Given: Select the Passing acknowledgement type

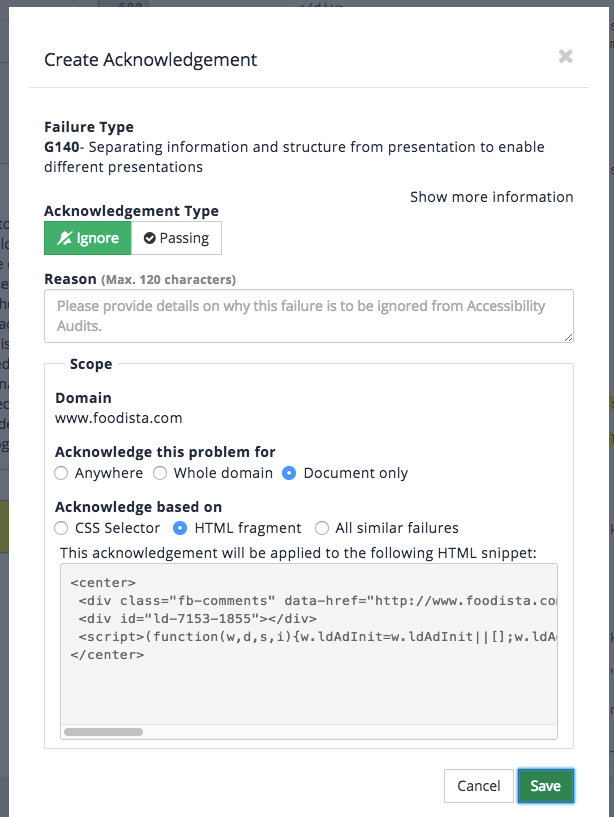Looking at the screenshot, I should tap(176, 238).
